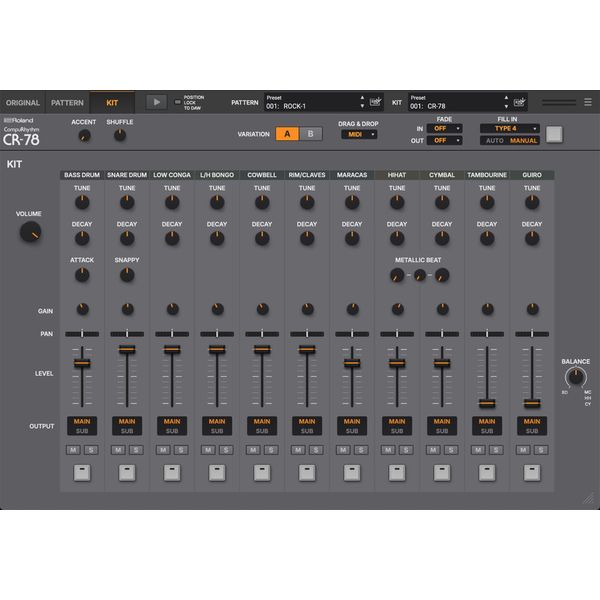Screen dimensions: 600x600
Task: Click the Cymbal TUNE knob
Action: (442, 202)
